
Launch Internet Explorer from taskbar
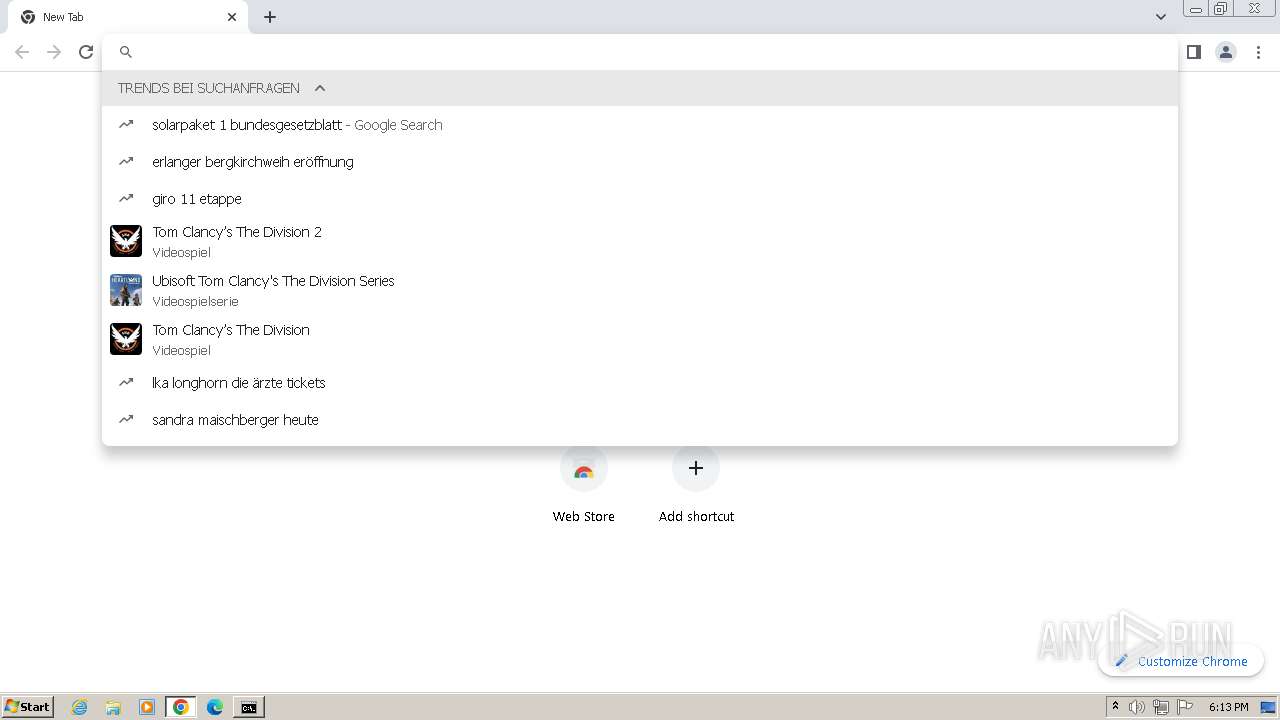tap(80, 707)
